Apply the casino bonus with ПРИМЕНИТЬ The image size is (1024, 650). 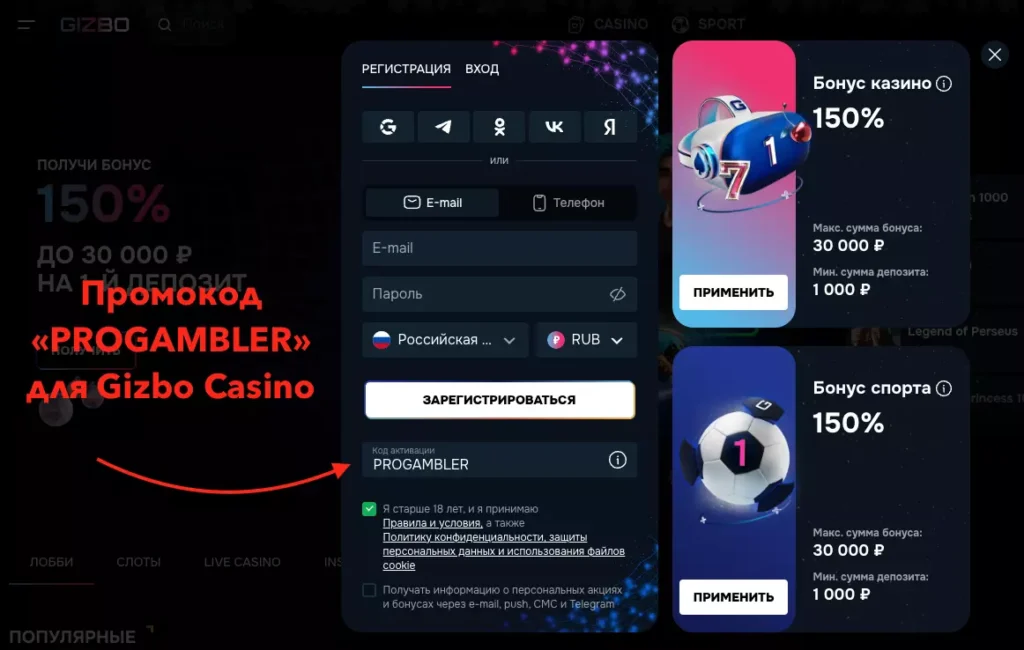(733, 292)
